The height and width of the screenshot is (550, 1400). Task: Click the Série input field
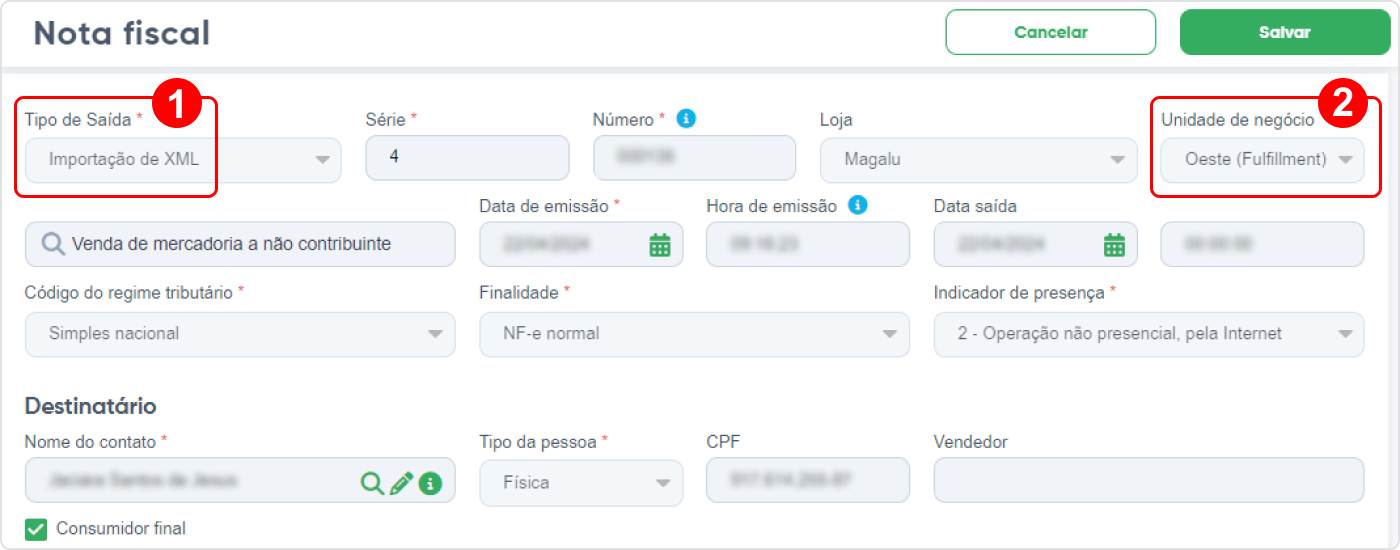[467, 158]
